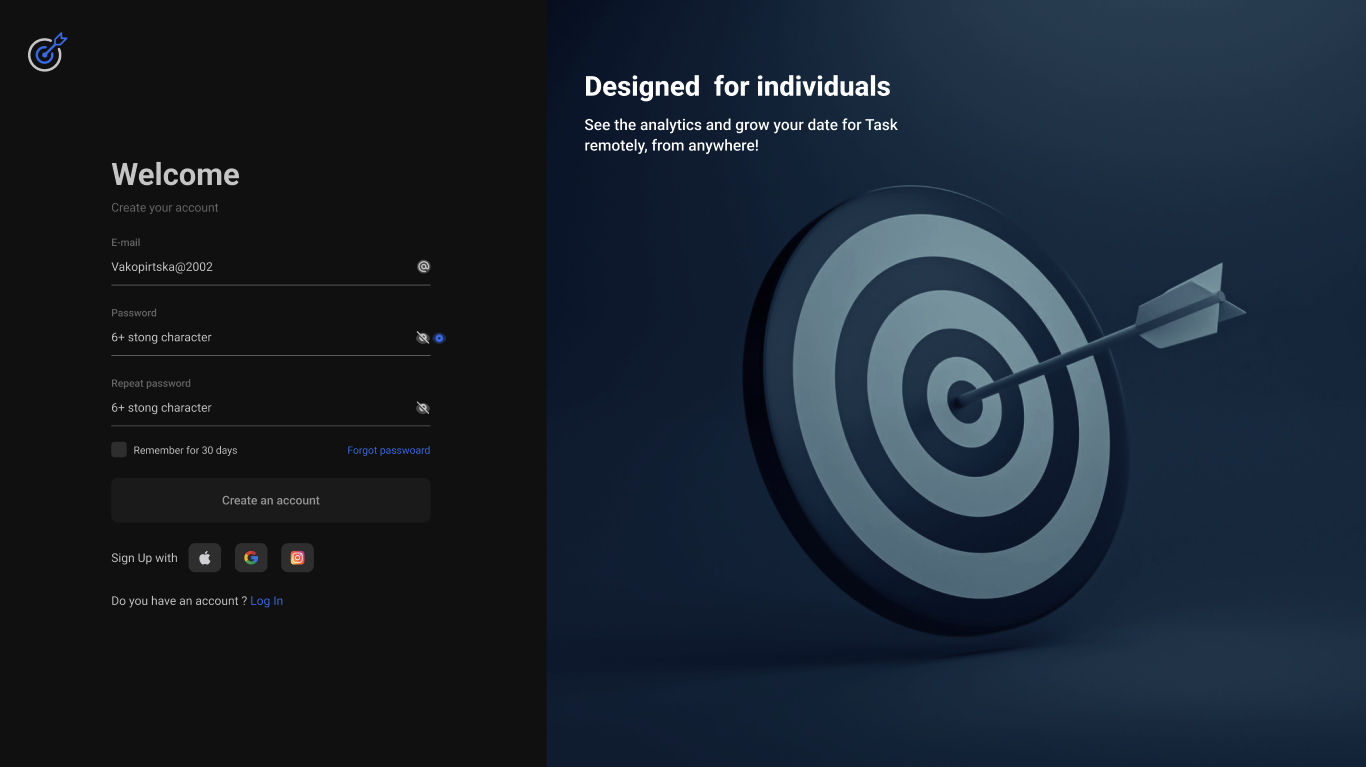This screenshot has height=767, width=1366.
Task: Reveal the Repeat password text via eye icon
Action: (422, 408)
